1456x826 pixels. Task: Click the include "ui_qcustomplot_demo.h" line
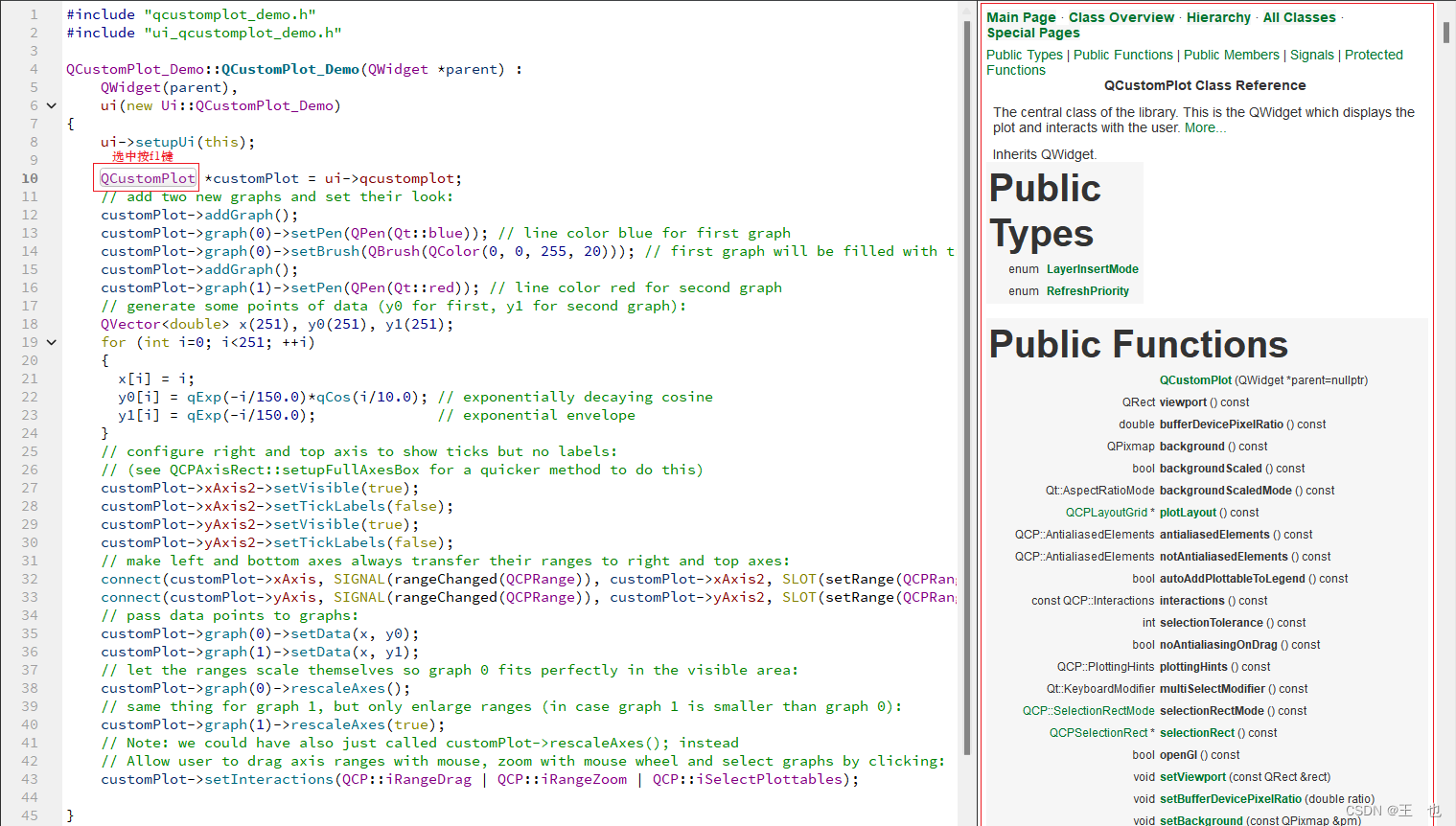tap(204, 33)
